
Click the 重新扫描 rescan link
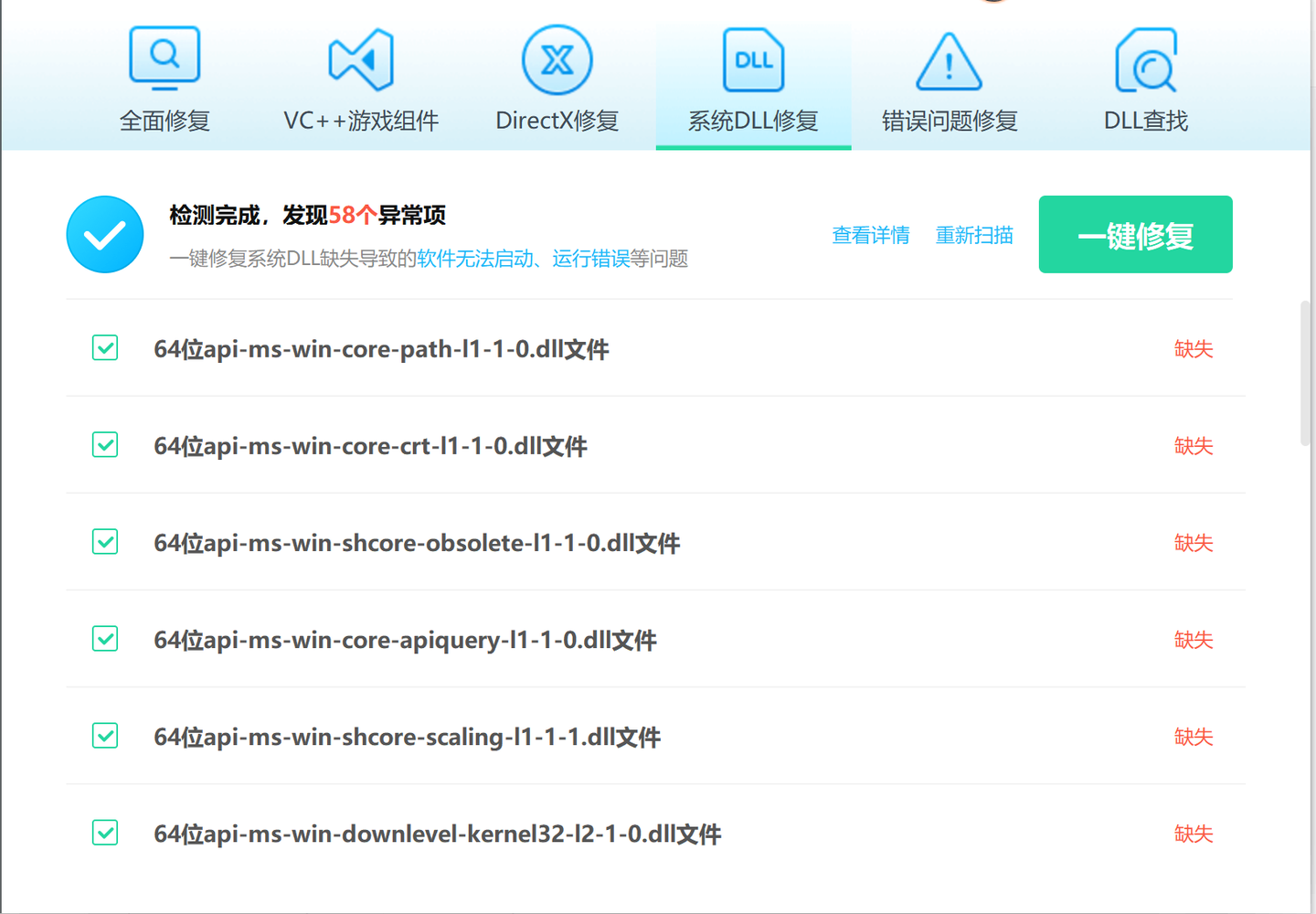[974, 235]
